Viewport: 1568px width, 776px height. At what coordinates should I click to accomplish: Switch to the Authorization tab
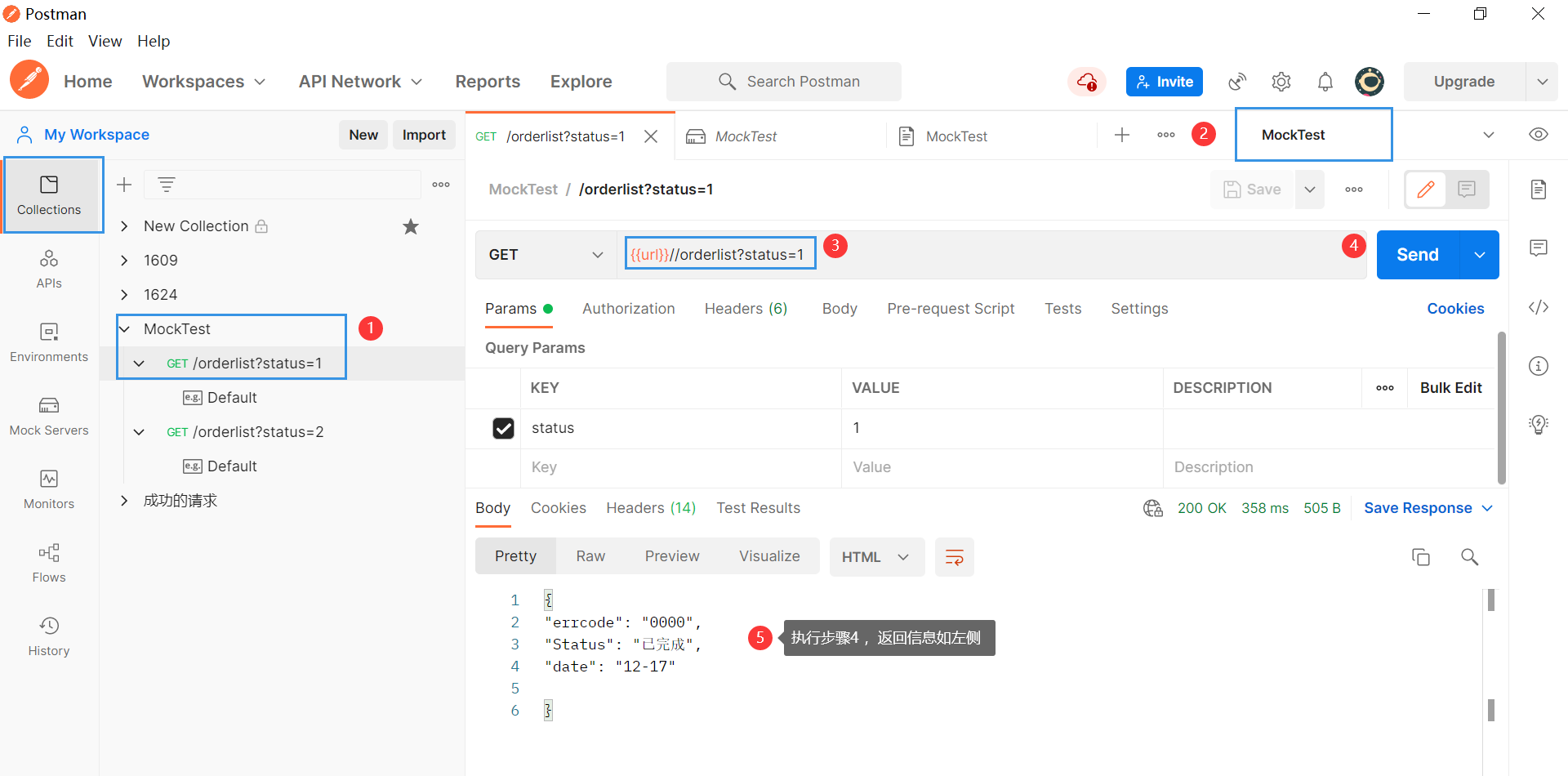click(x=628, y=308)
